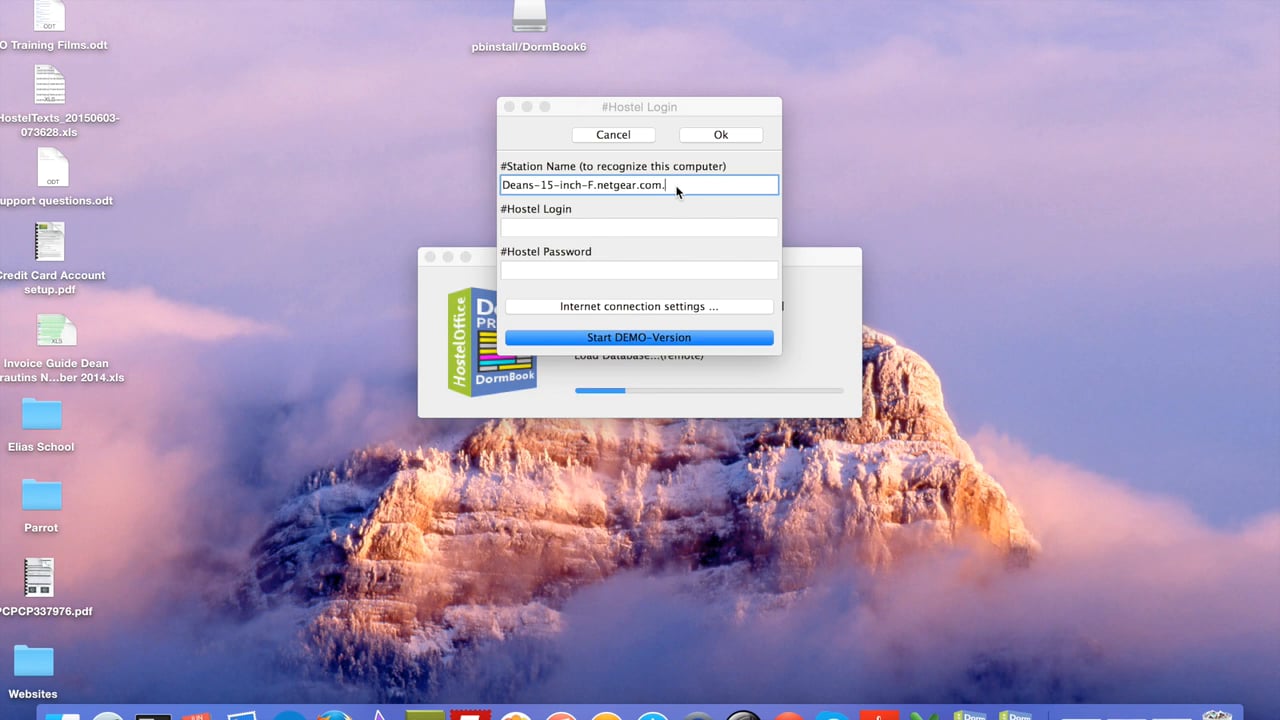This screenshot has width=1280, height=720.
Task: Click the Load Database progress bar
Action: (x=709, y=390)
